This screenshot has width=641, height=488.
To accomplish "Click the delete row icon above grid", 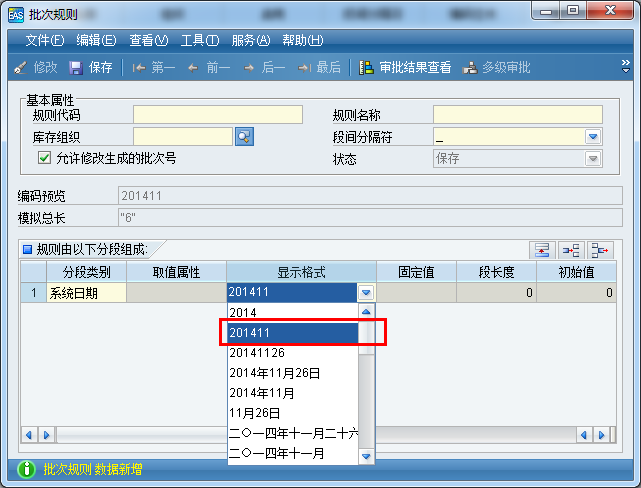I will [600, 250].
